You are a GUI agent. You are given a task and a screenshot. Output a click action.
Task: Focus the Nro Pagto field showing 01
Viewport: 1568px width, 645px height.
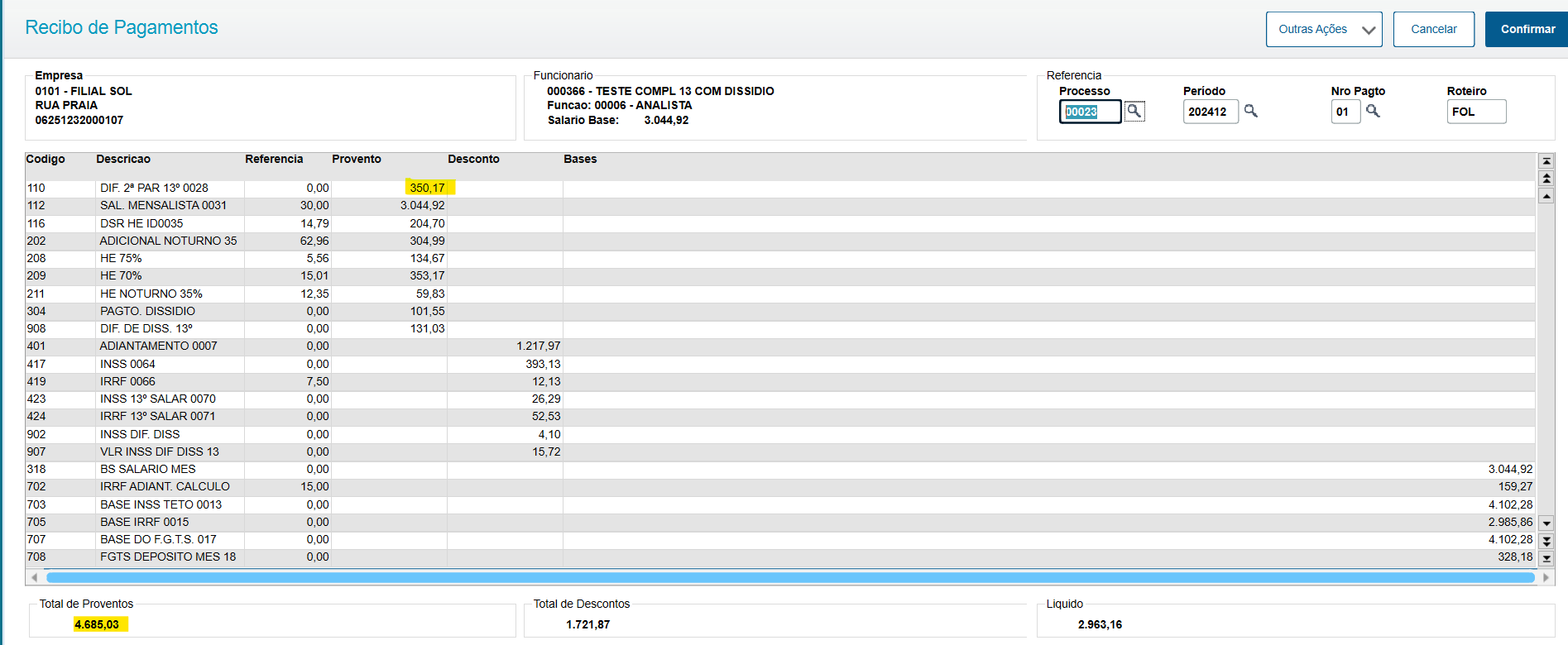pos(1345,112)
